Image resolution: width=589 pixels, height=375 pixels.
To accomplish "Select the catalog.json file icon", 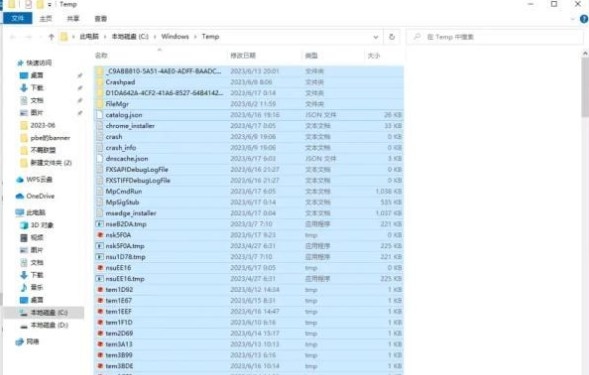I will [x=100, y=115].
